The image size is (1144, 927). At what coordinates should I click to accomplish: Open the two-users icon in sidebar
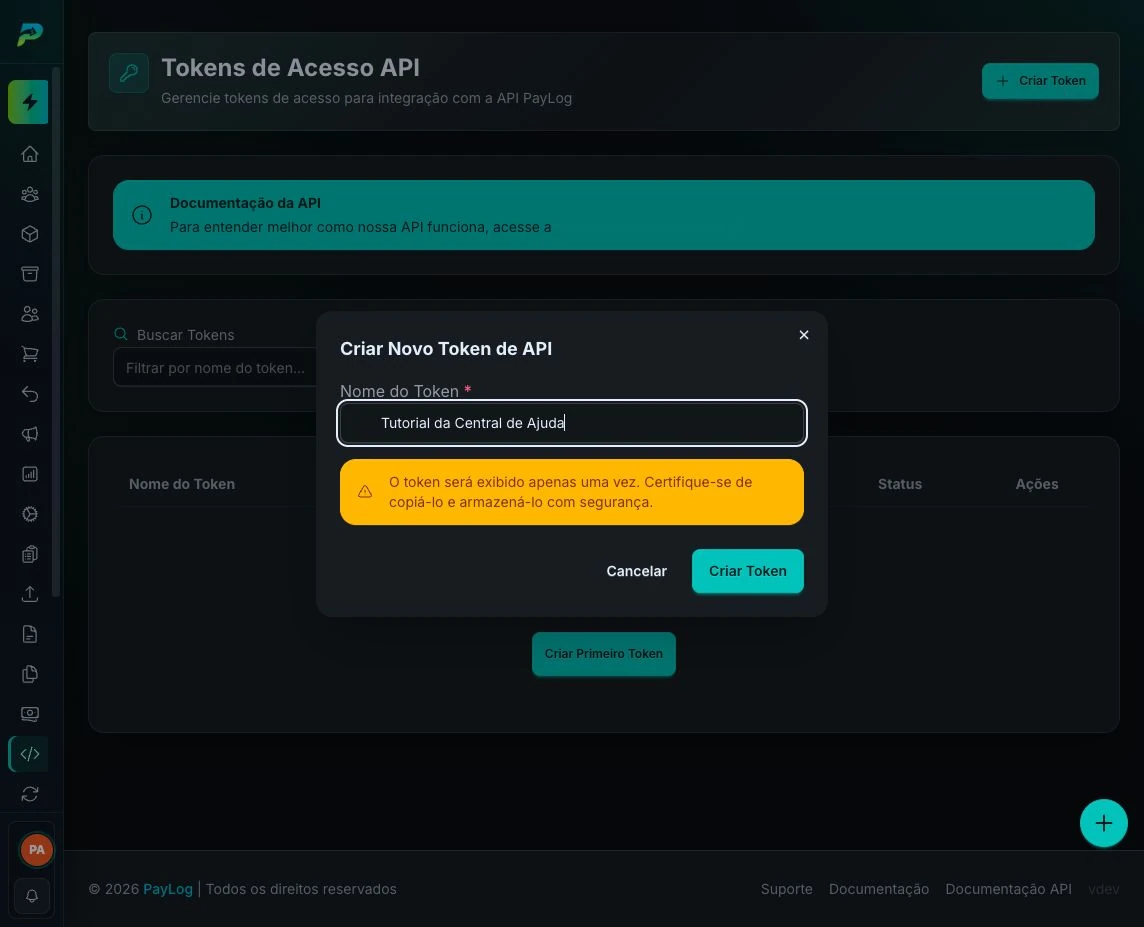click(x=30, y=314)
